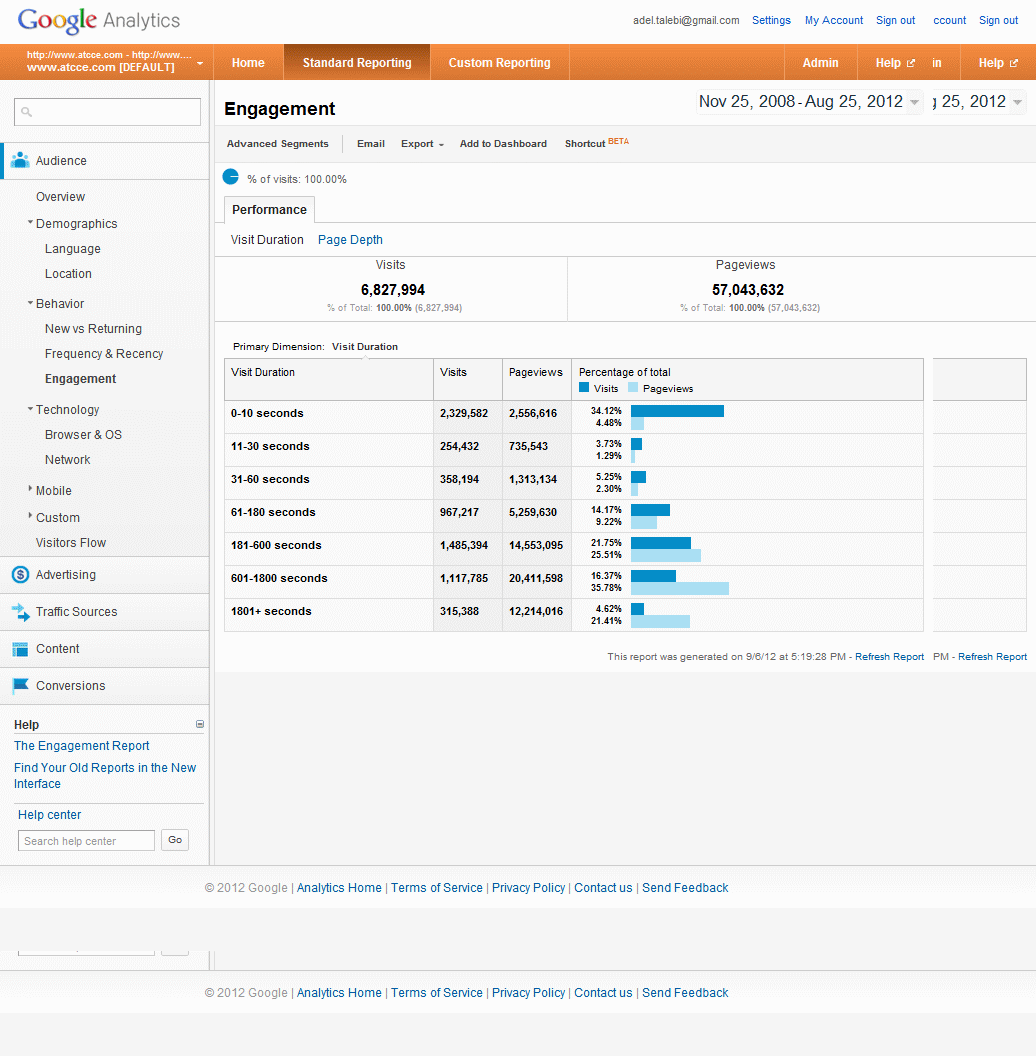Open the www.atcce.com [DEFAULT] profile selector
Viewport: 1036px width, 1056px height.
click(x=115, y=62)
